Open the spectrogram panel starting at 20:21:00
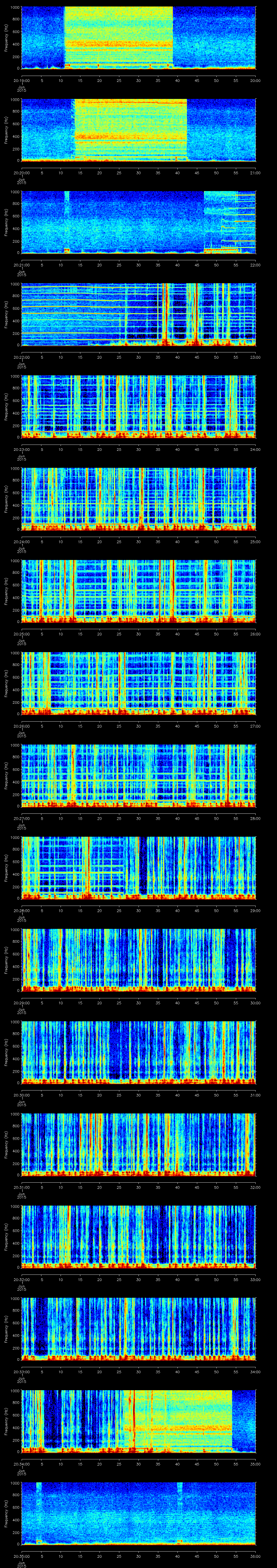Screen dimensions: 277x1568 point(139,222)
